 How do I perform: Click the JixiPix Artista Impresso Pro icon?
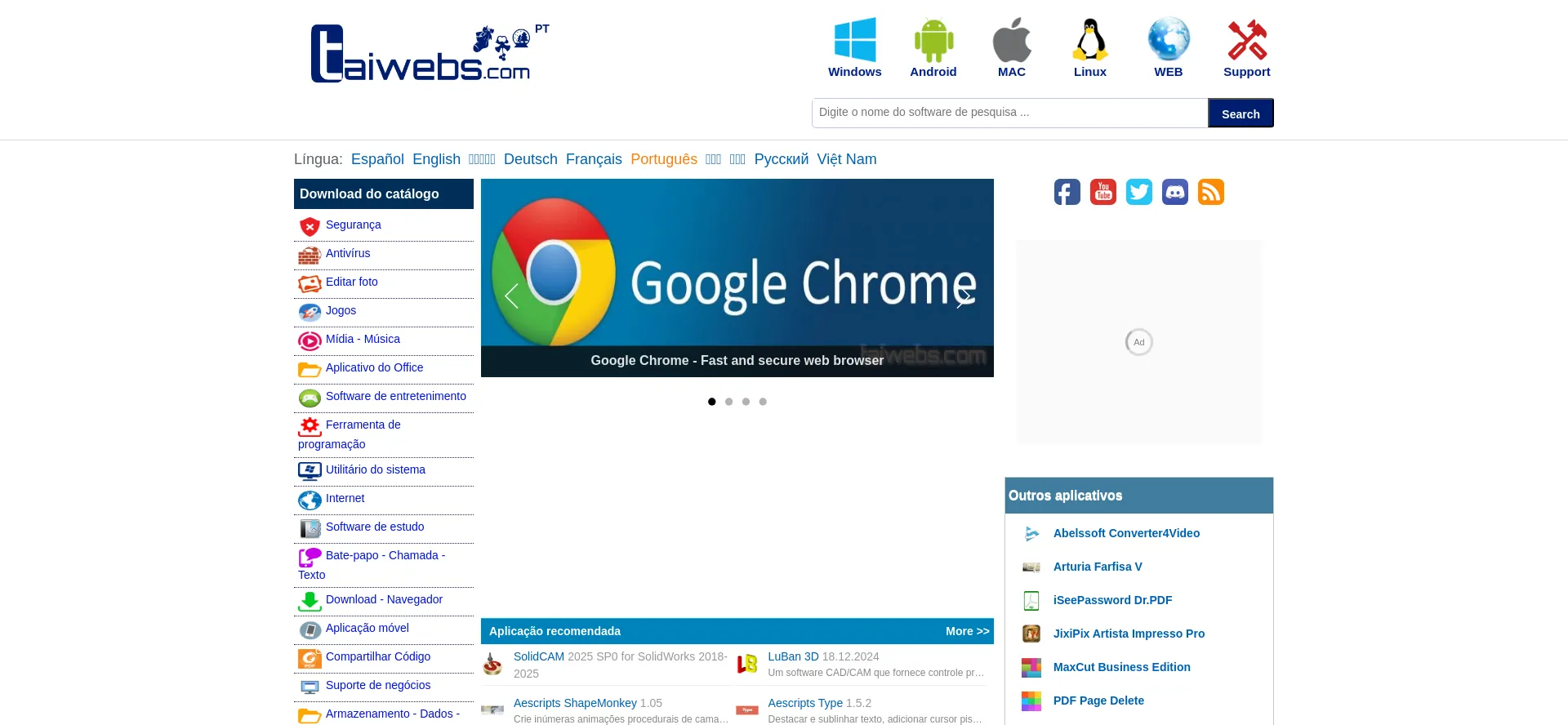1031,634
